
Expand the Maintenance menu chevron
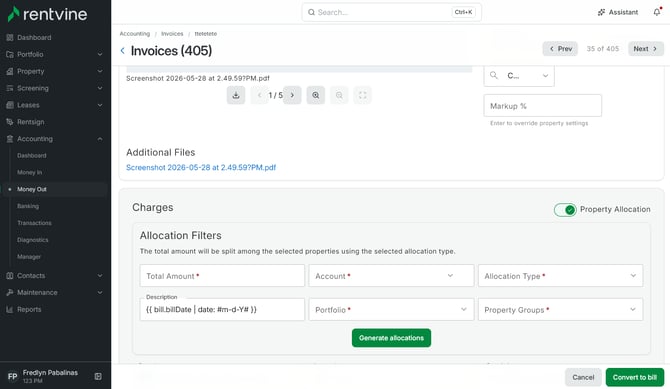click(x=100, y=292)
